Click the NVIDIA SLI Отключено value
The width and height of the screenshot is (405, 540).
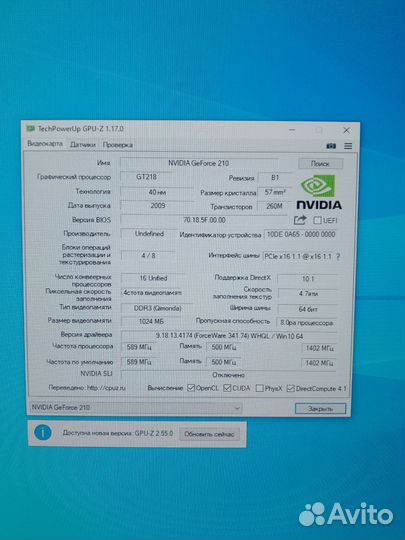tap(228, 375)
